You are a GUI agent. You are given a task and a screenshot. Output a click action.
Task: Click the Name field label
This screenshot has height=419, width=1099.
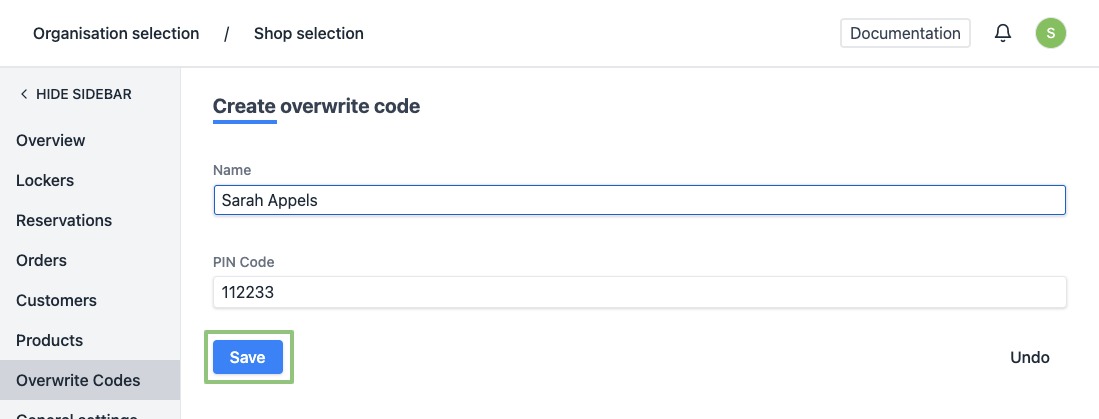(x=232, y=170)
